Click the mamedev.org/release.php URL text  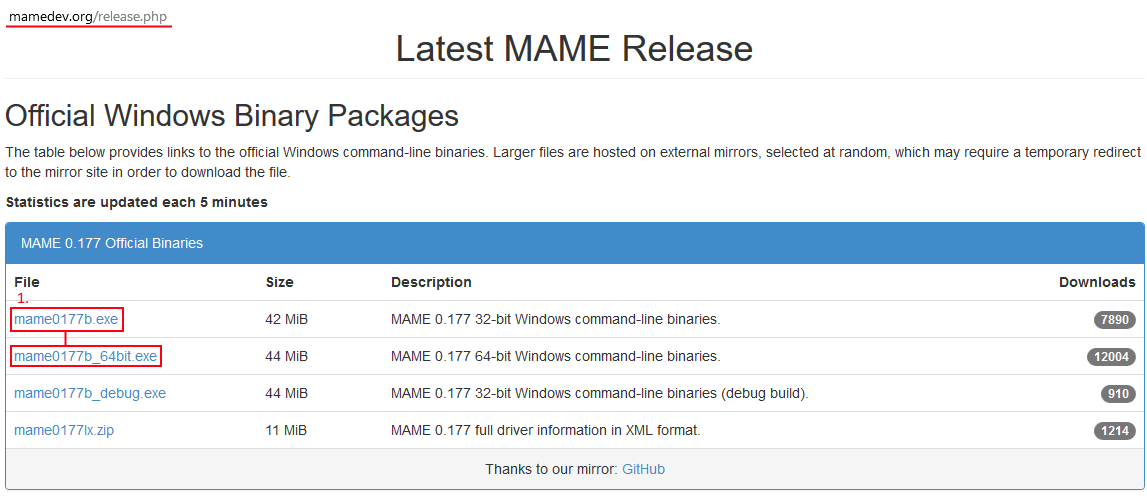88,17
